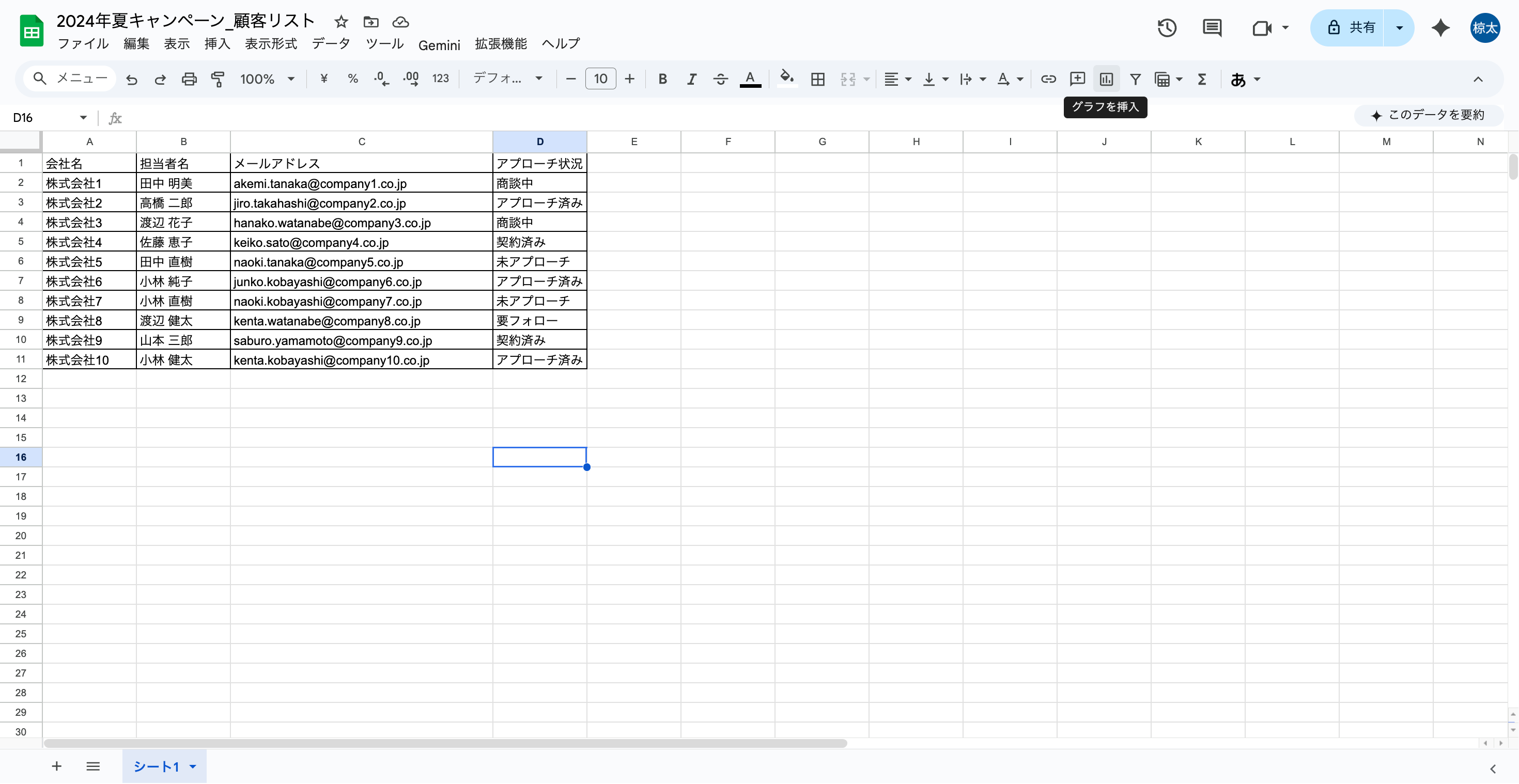
Task: Open the シート1 tab dropdown arrow
Action: point(193,766)
